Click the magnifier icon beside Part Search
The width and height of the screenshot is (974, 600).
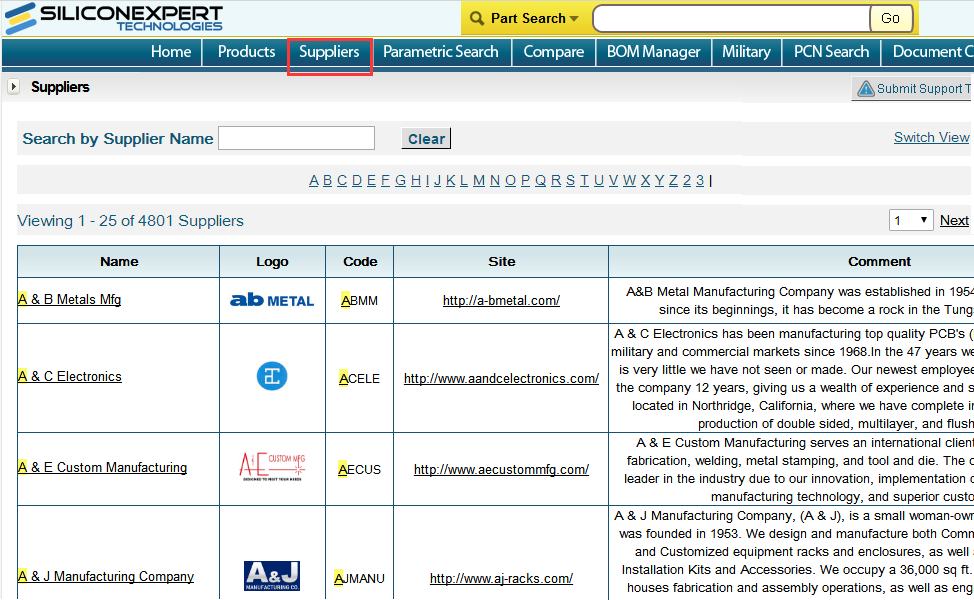pos(476,19)
